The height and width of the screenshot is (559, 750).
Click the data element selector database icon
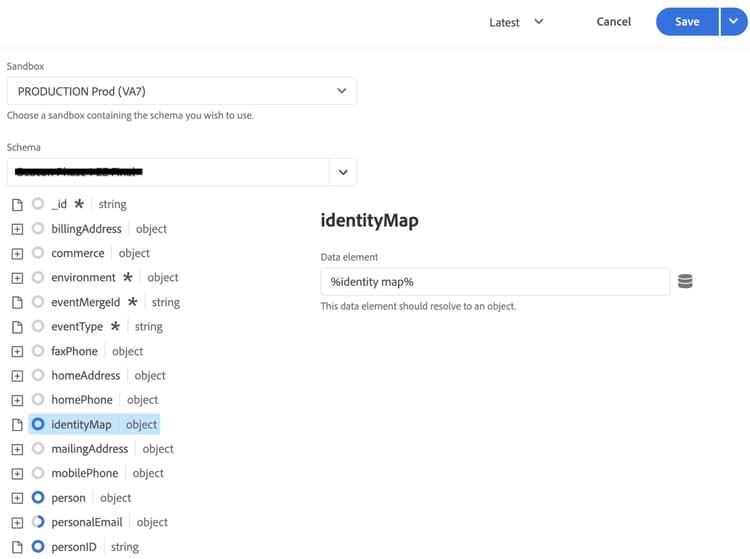[685, 281]
